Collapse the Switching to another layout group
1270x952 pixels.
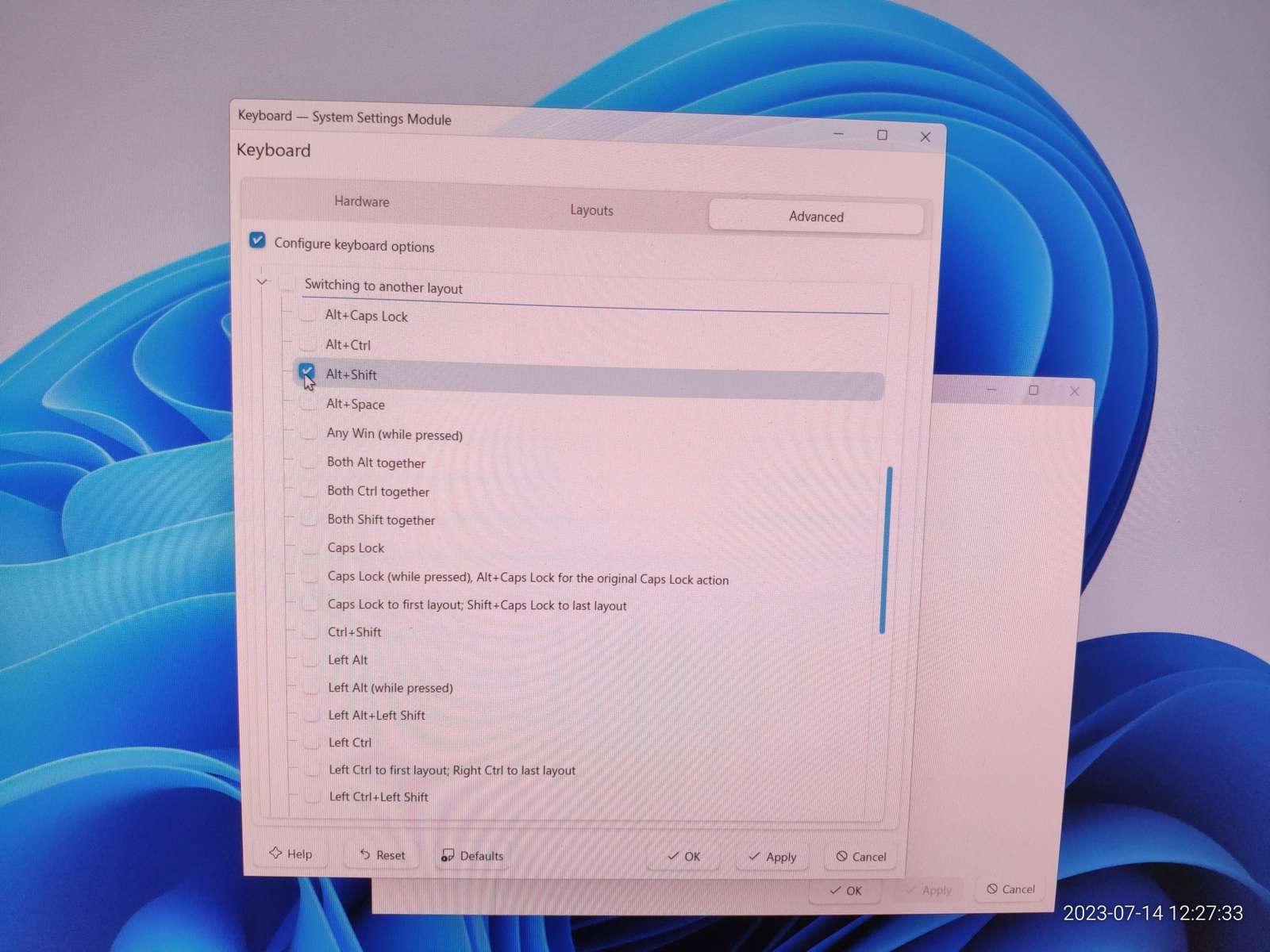tap(262, 282)
